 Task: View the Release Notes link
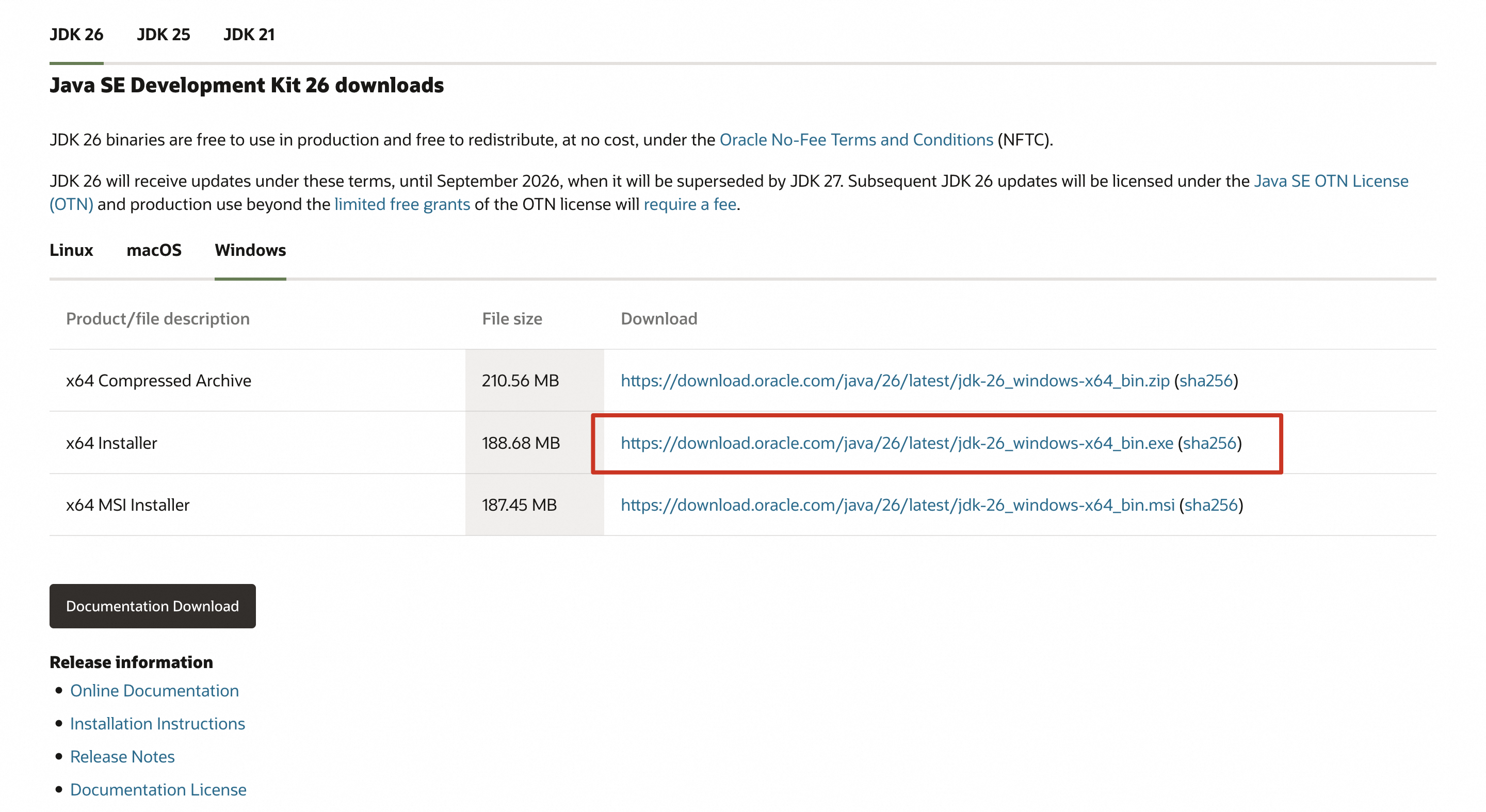click(122, 757)
